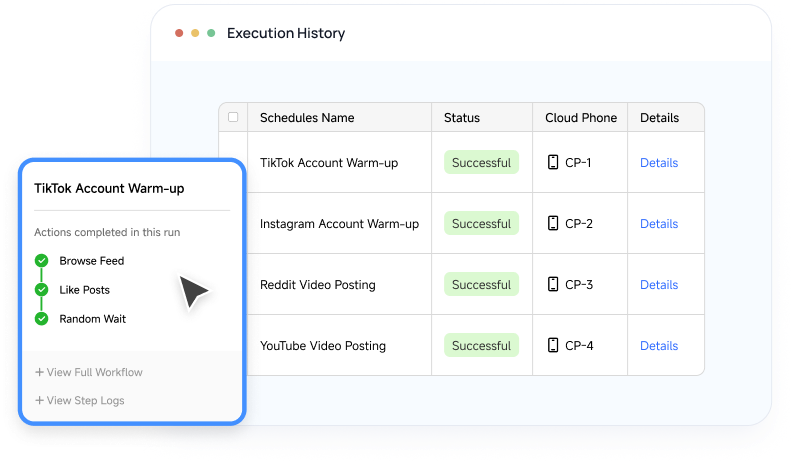Select the YouTube Video Posting schedule name
The width and height of the screenshot is (793, 462).
pos(323,346)
